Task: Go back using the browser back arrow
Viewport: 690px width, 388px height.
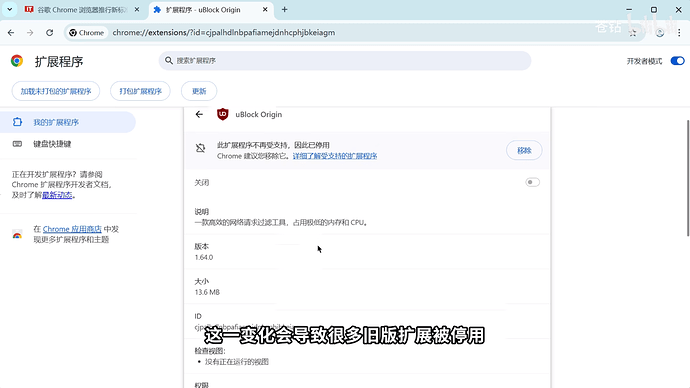Action: 11,33
